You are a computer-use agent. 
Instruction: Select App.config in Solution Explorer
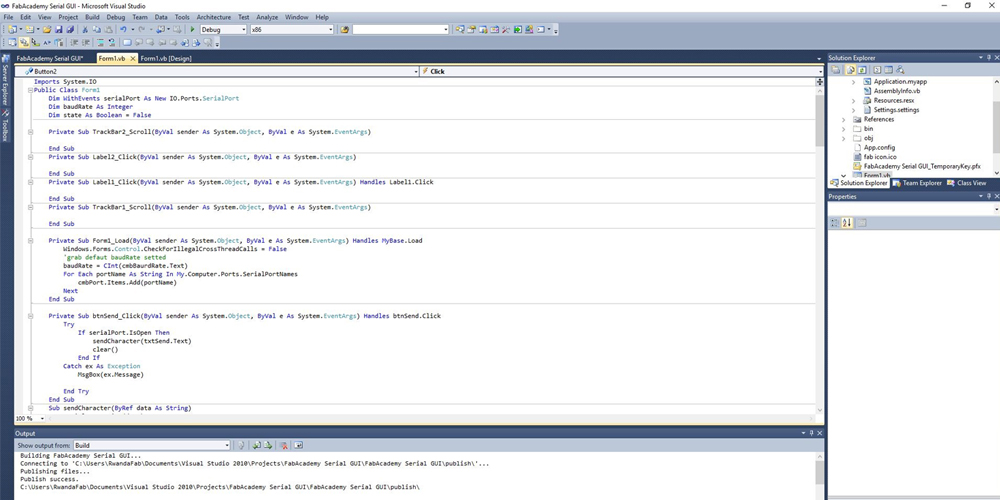pyautogui.click(x=879, y=147)
